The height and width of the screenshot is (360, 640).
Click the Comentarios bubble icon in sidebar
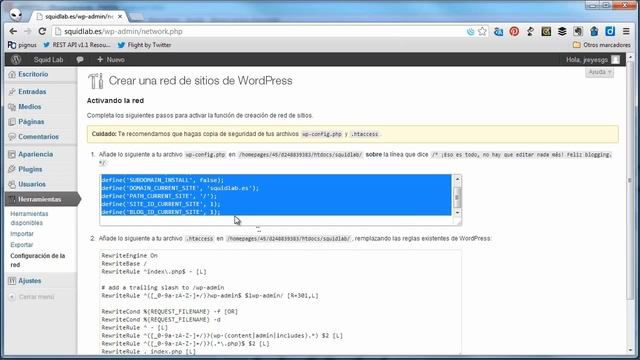click(x=12, y=137)
